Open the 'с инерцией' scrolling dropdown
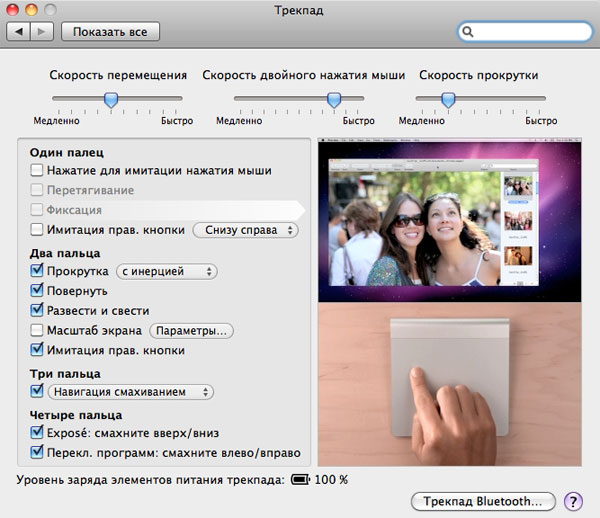Viewport: 600px width, 518px height. [167, 271]
